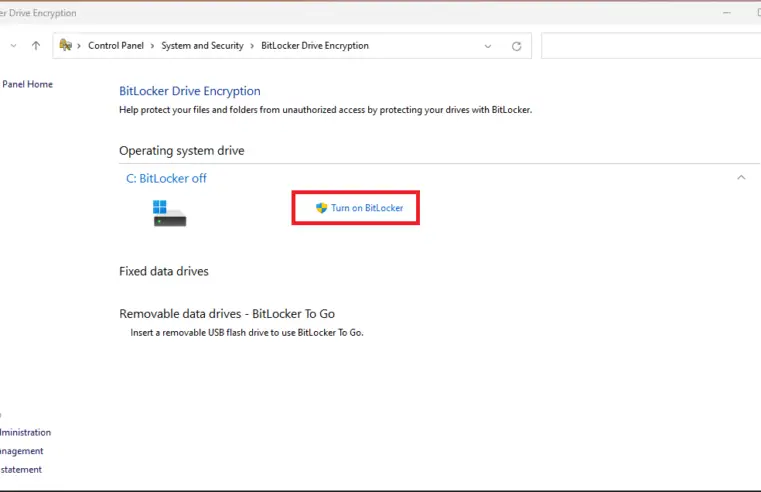Open the address bar history dropdown
The height and width of the screenshot is (492, 761).
[x=487, y=46]
